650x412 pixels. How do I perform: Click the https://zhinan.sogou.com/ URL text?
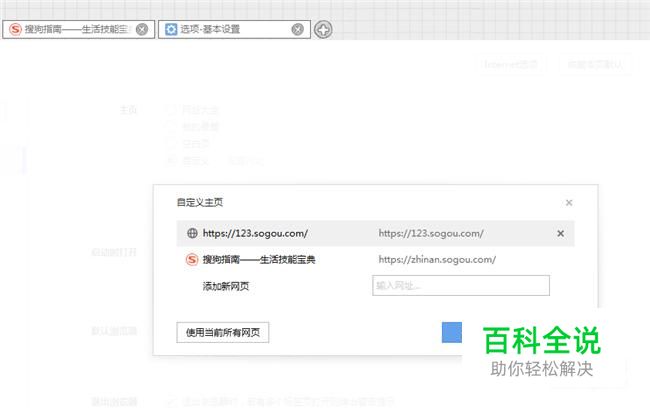(x=437, y=260)
